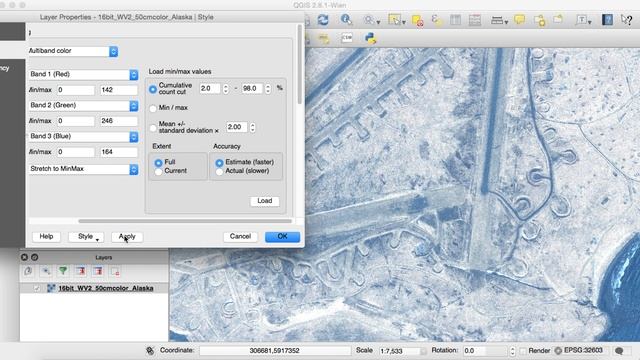Click the Apply button
The image size is (640, 360).
click(127, 237)
